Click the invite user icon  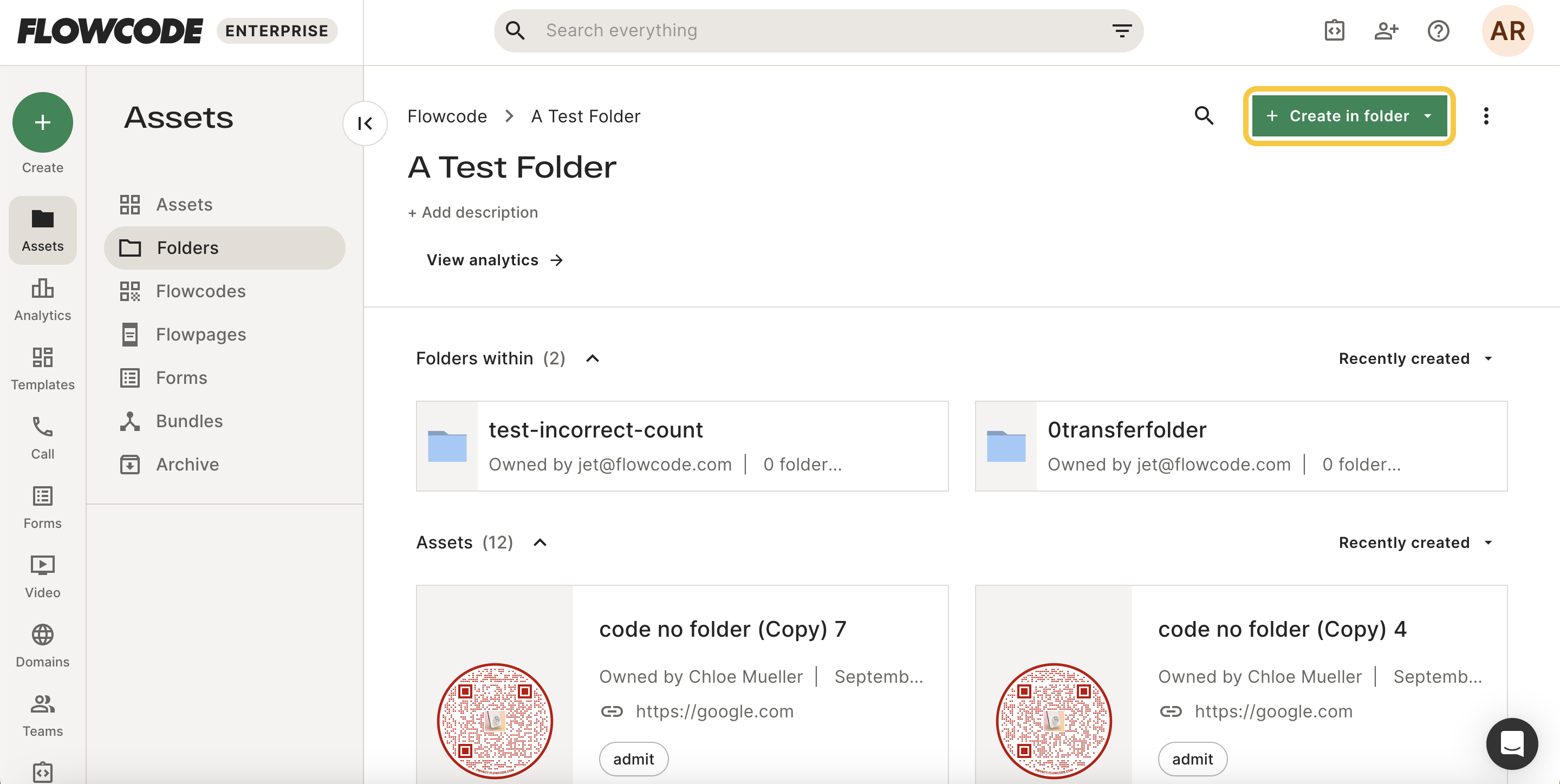point(1386,30)
